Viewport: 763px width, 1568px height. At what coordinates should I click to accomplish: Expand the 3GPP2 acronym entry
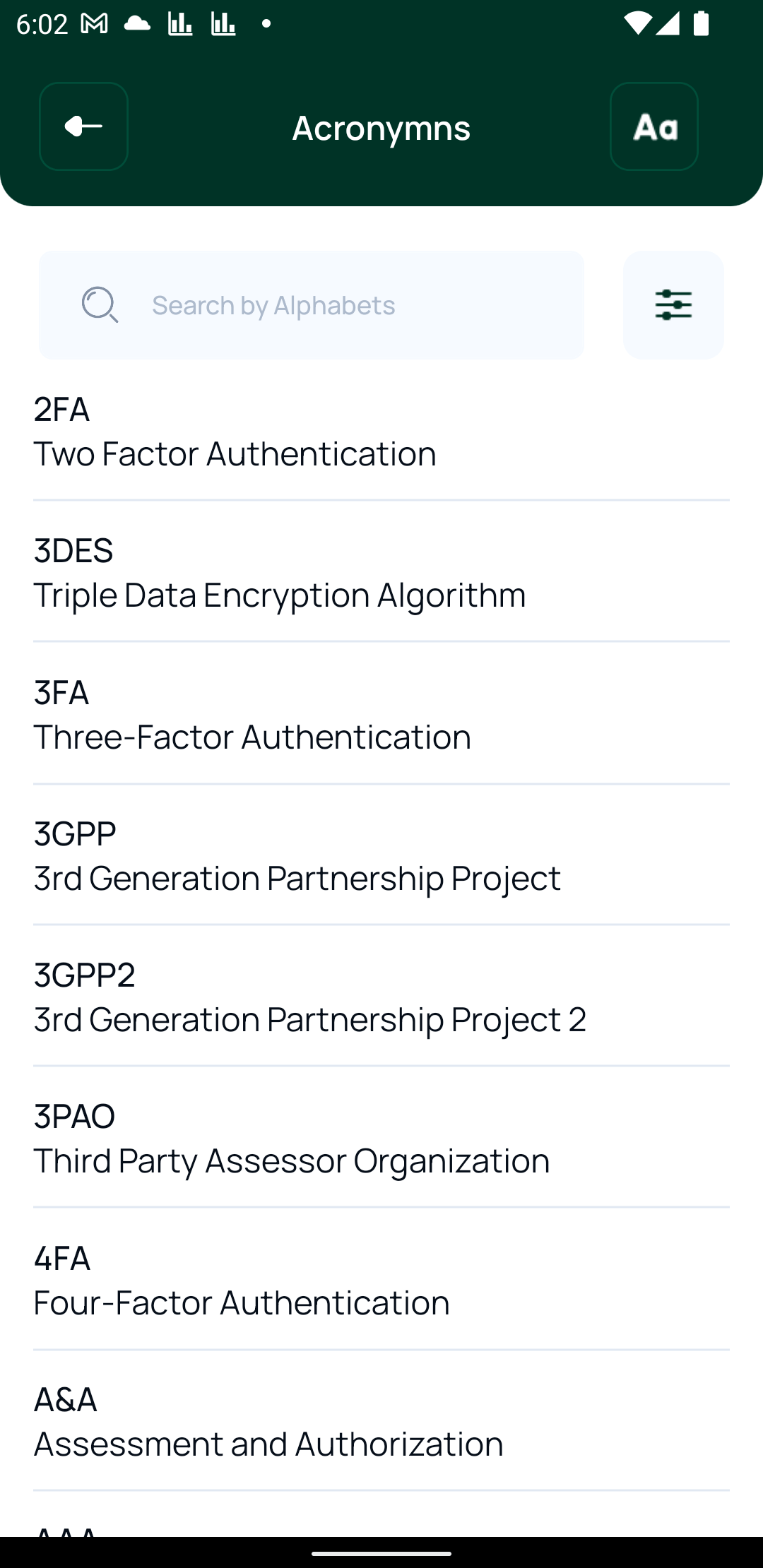(x=381, y=997)
